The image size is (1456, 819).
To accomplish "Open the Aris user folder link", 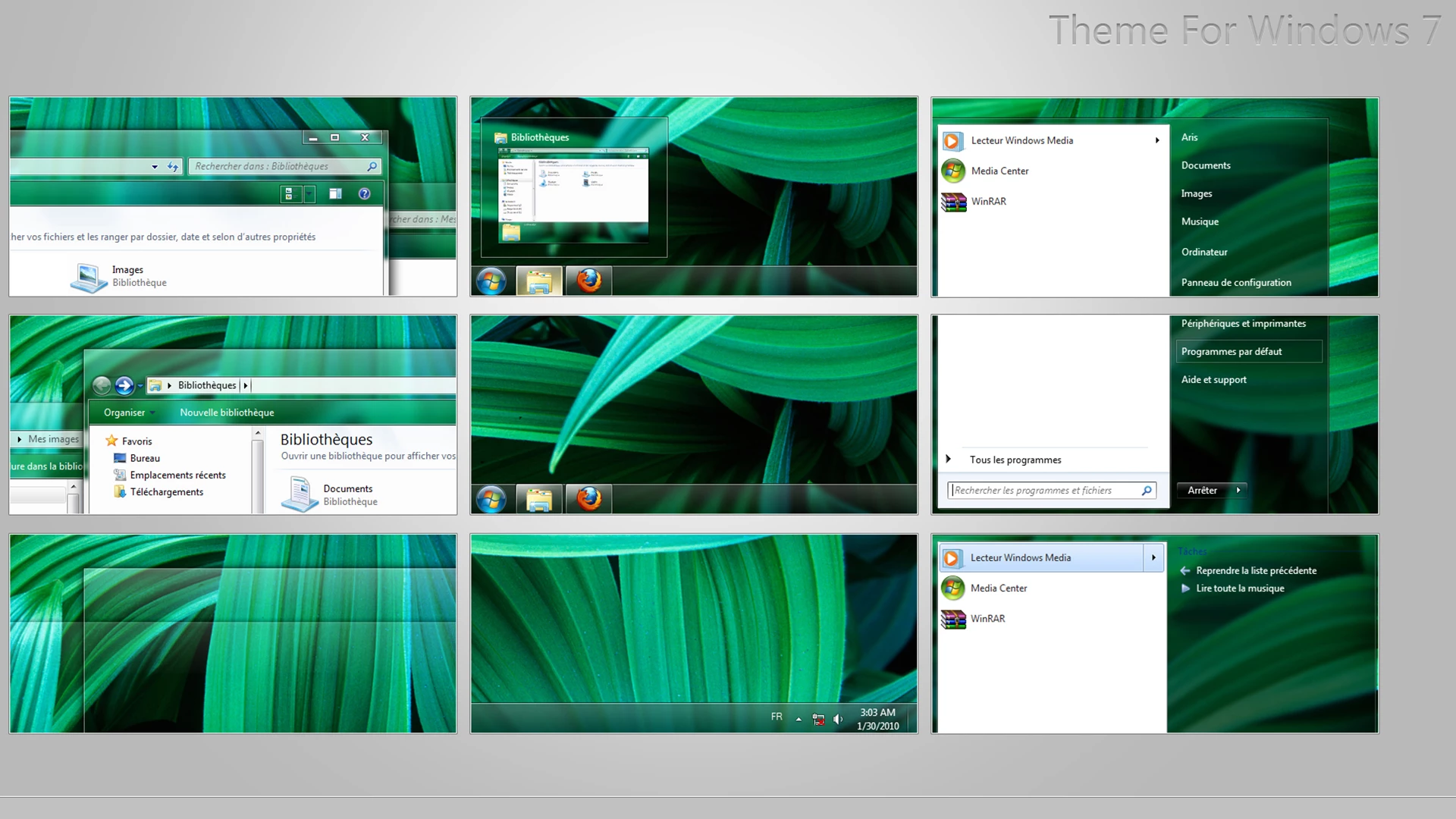I will pos(1189,137).
